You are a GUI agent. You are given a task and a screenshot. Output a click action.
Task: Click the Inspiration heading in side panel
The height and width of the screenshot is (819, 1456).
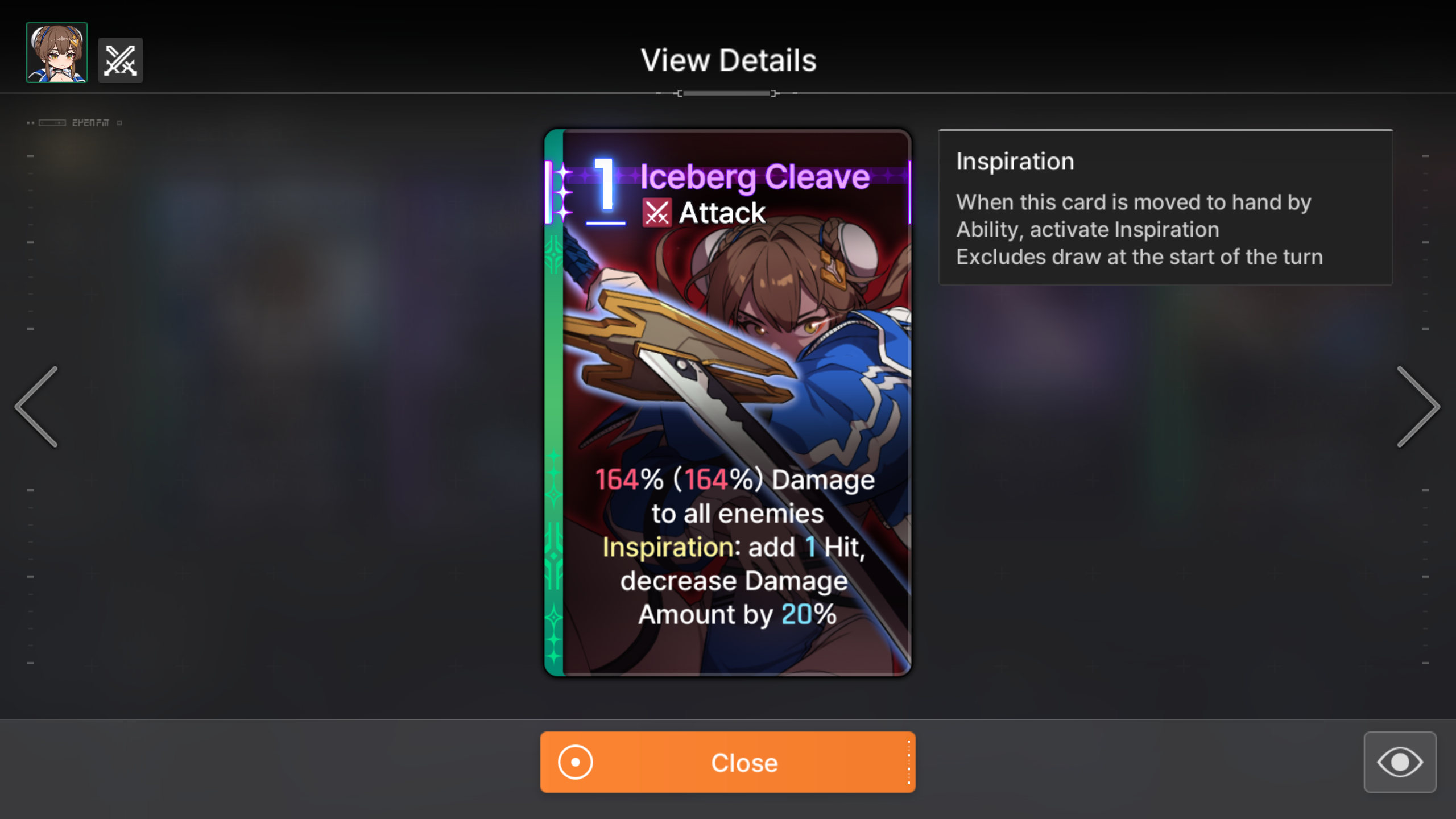point(1015,162)
